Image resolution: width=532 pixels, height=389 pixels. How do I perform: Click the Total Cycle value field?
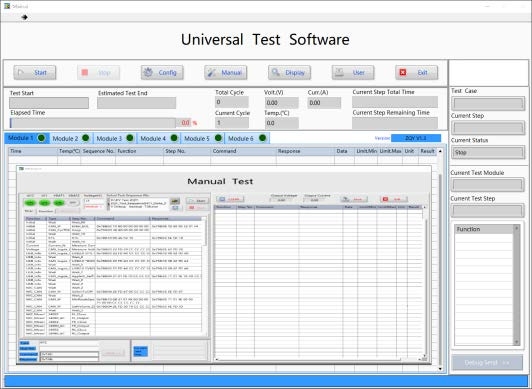pos(232,102)
